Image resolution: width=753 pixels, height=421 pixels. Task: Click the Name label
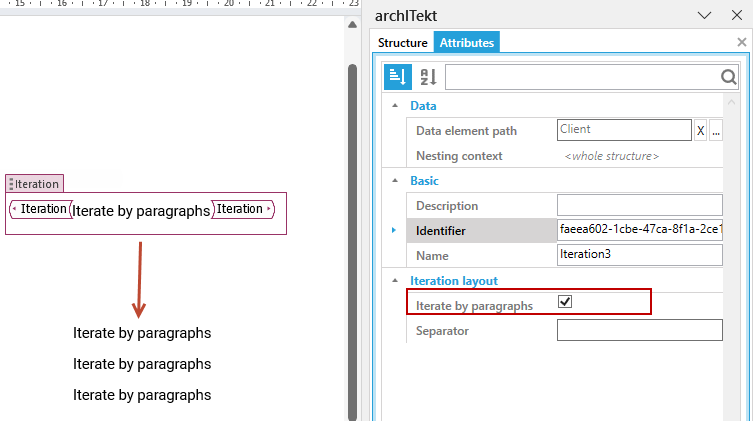(x=432, y=256)
